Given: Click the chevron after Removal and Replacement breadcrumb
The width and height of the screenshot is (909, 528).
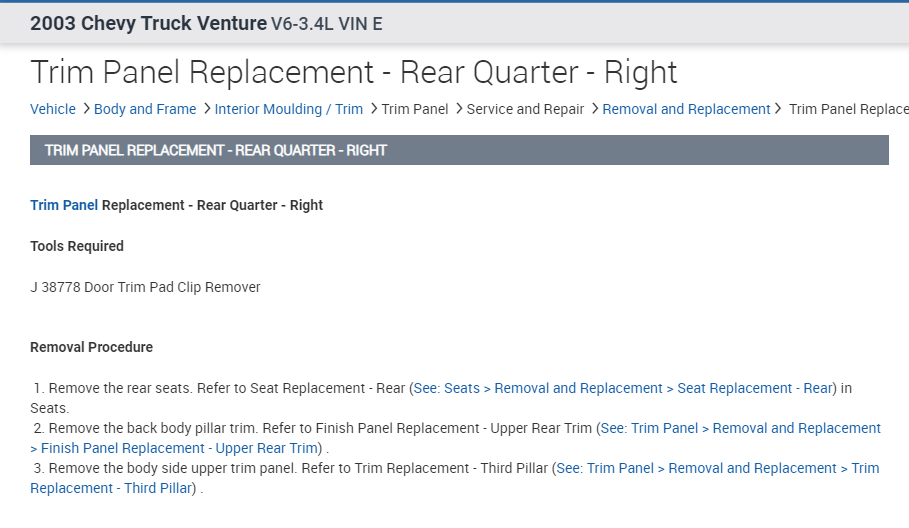Looking at the screenshot, I should (x=780, y=108).
